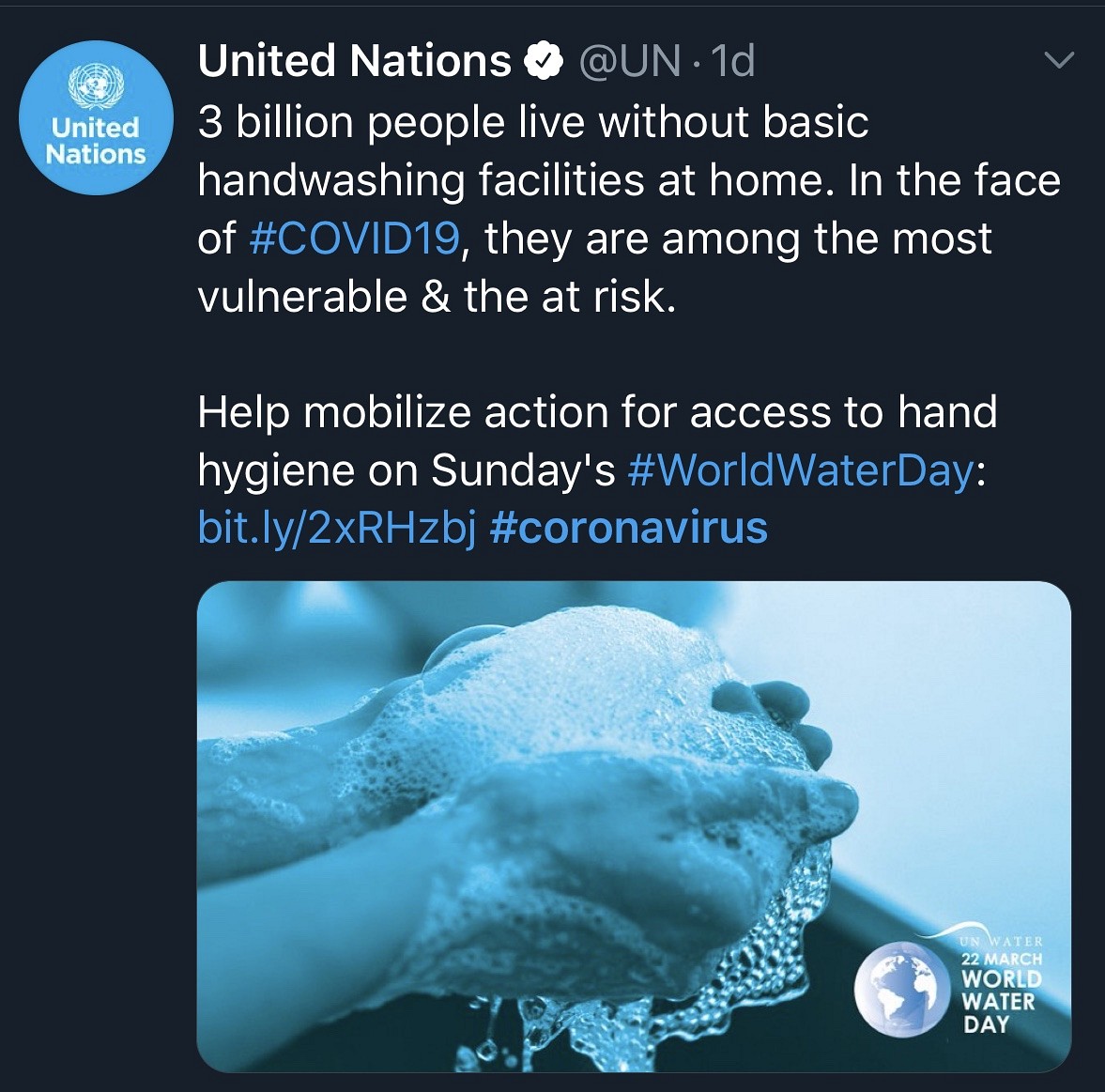Click the 'UN WATER' text in the image
Viewport: 1105px width, 1092px height.
(x=1001, y=941)
